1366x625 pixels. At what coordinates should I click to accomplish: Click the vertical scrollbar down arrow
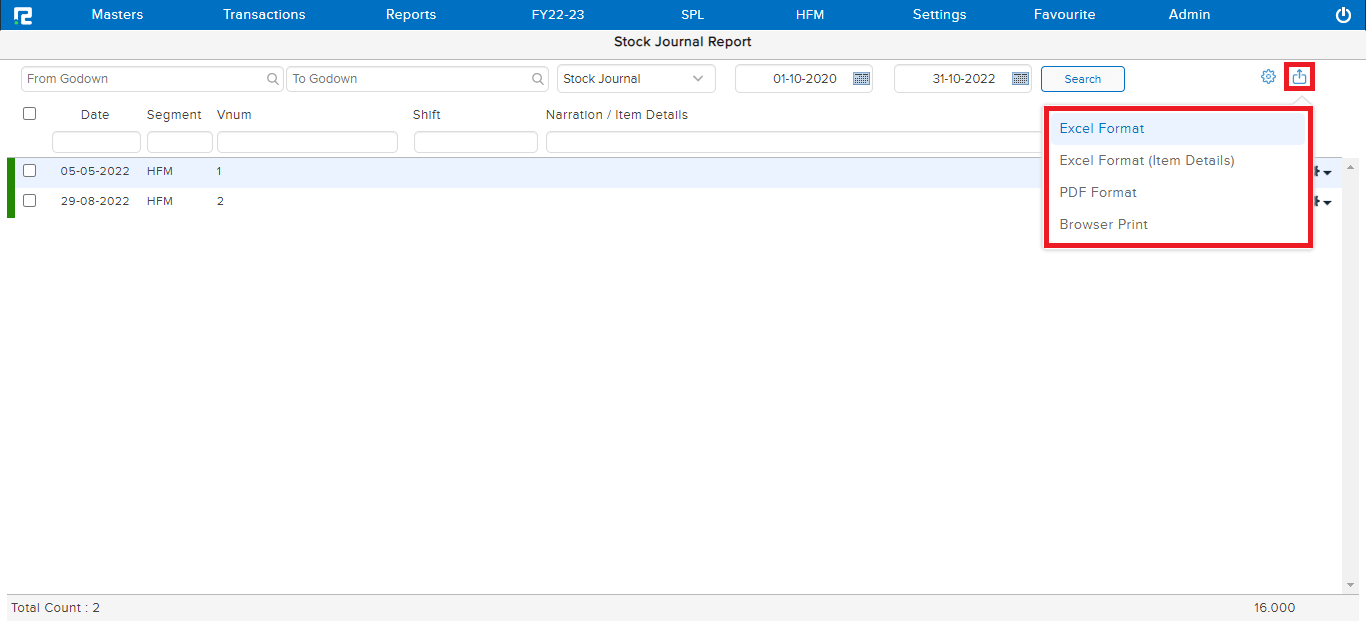1350,585
